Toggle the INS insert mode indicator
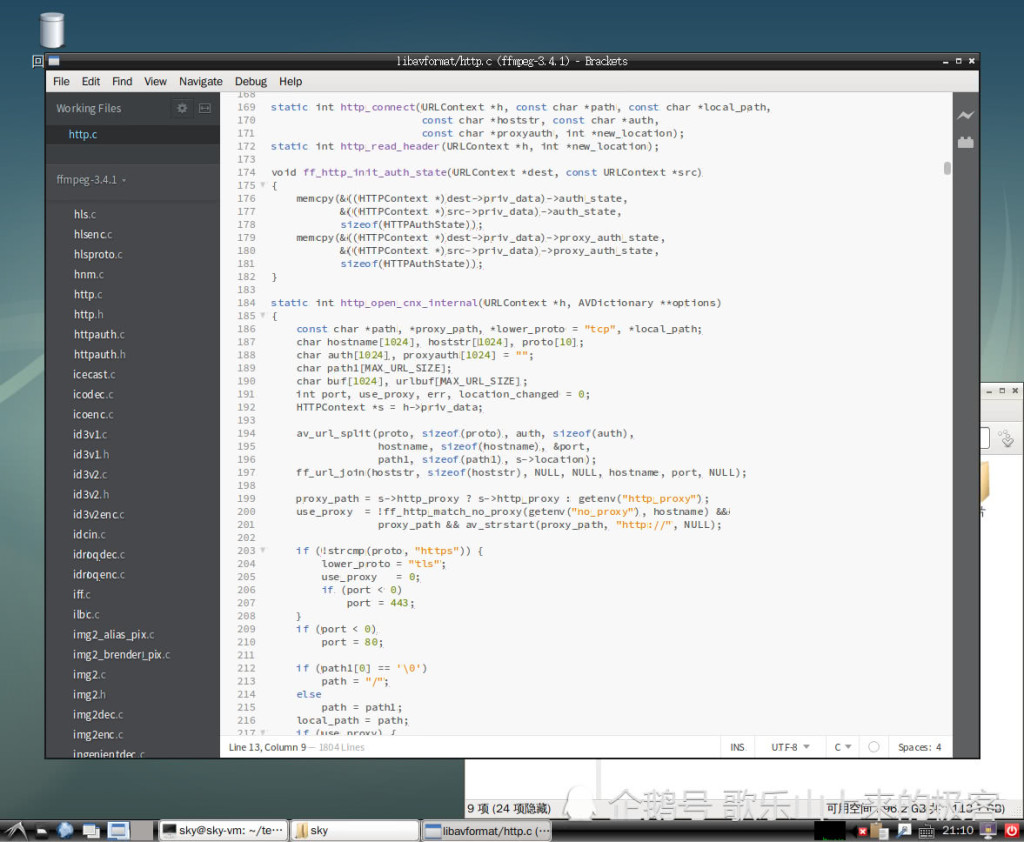This screenshot has width=1024, height=842. click(737, 747)
